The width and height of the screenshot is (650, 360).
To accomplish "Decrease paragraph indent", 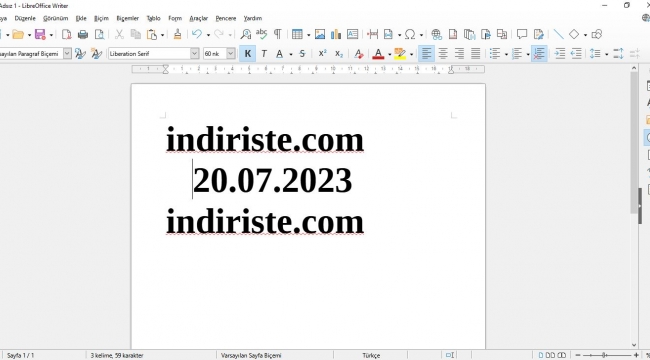I will pyautogui.click(x=576, y=54).
